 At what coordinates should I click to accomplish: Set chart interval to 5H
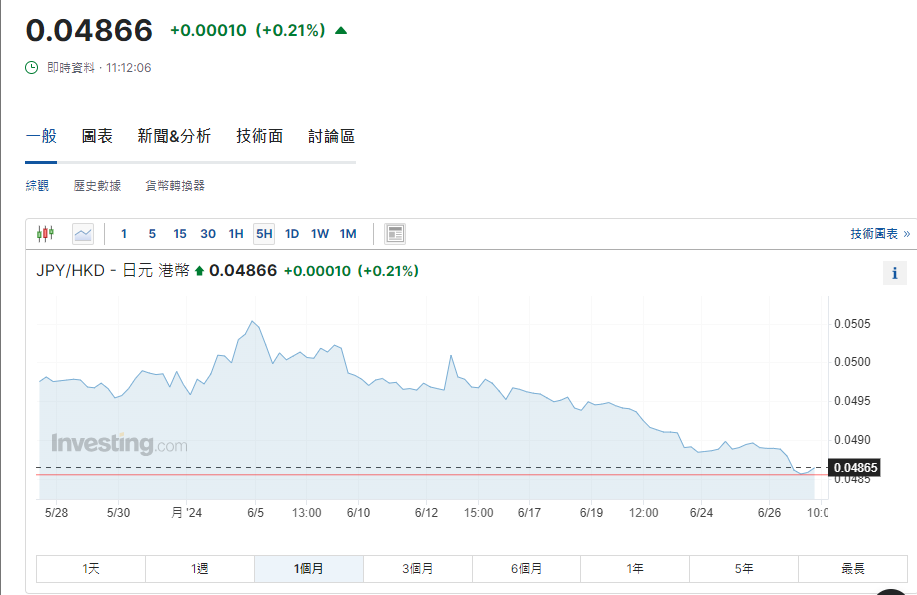(x=264, y=234)
